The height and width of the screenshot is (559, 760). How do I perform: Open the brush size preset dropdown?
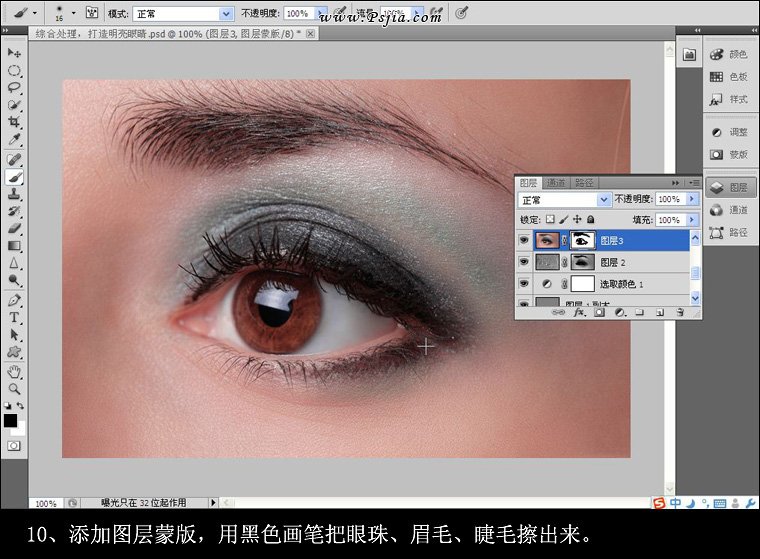(74, 13)
